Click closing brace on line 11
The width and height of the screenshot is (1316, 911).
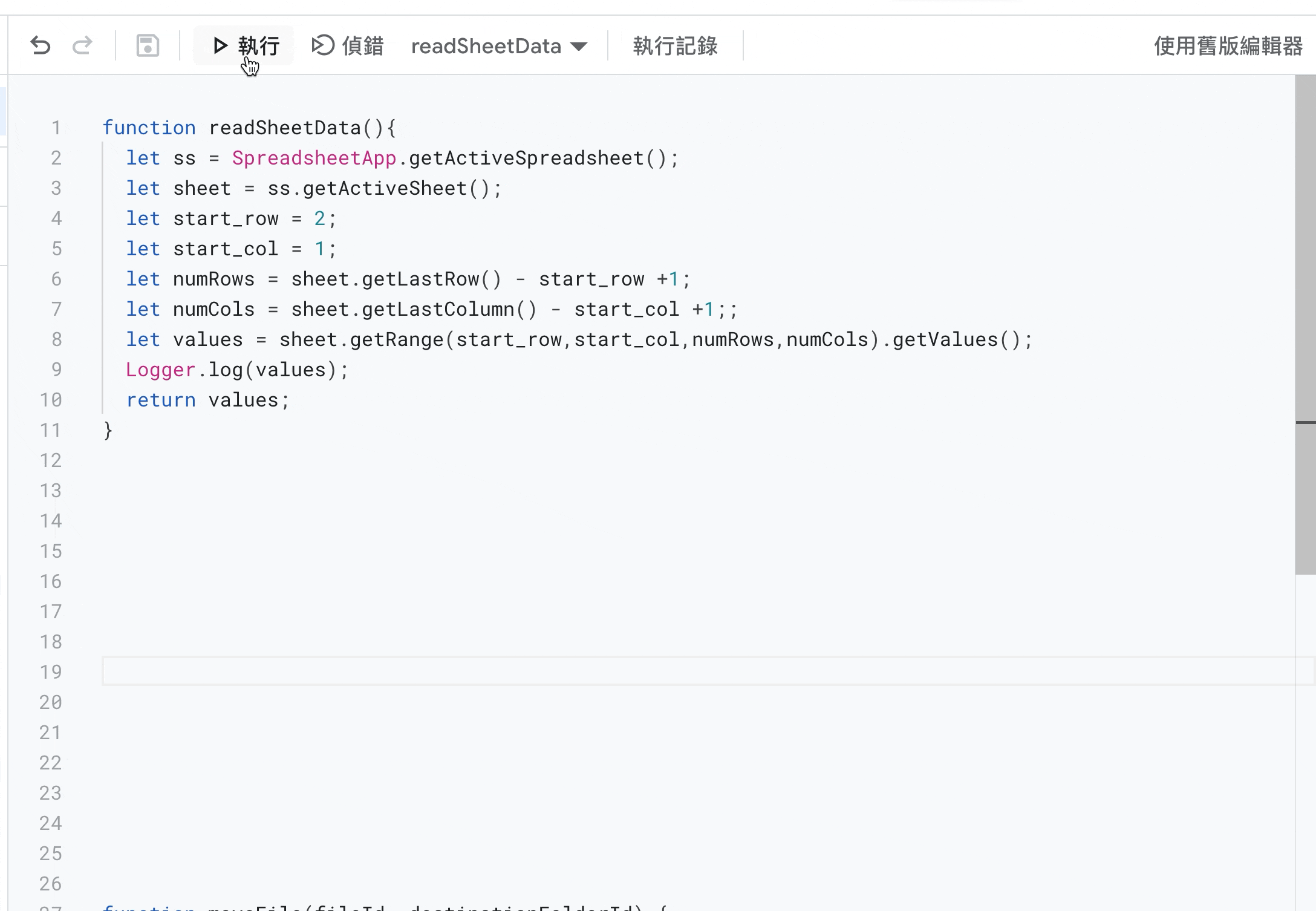(x=108, y=430)
